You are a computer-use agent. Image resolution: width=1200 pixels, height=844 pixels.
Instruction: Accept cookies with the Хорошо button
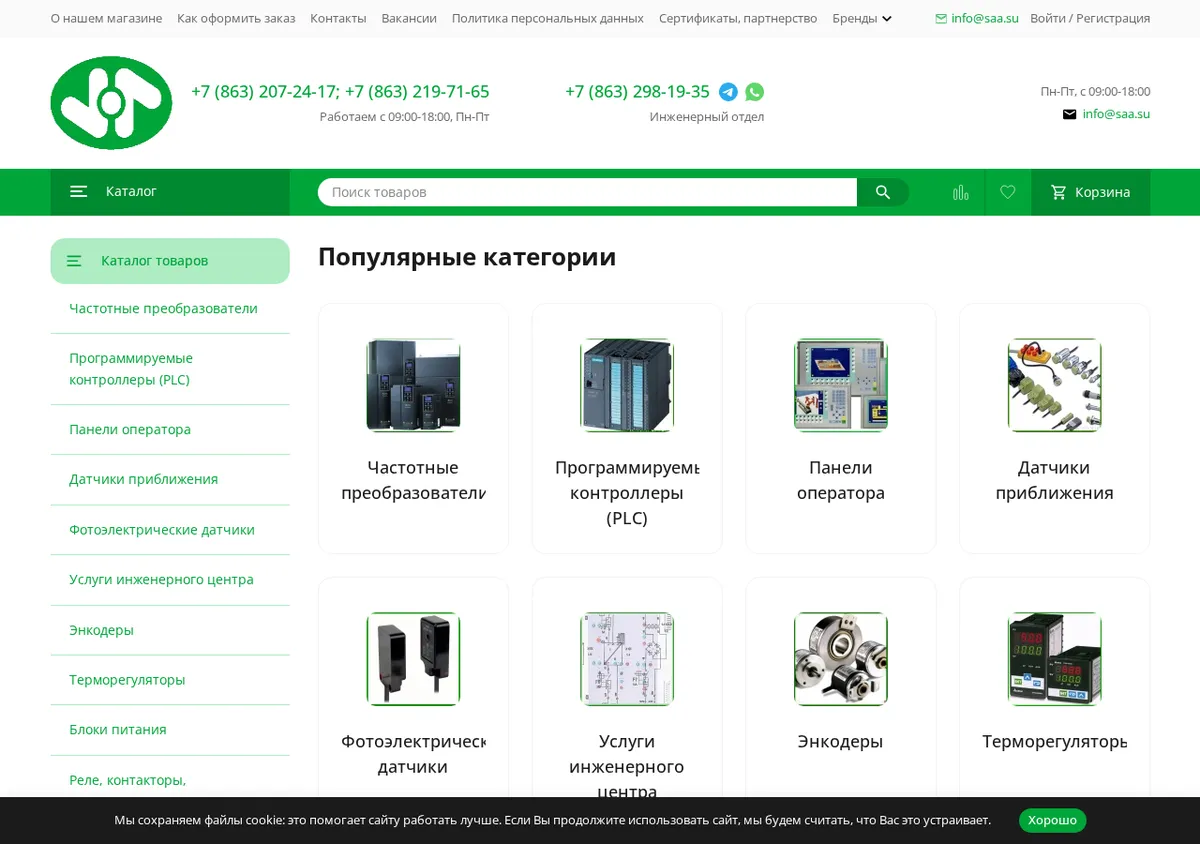tap(1052, 820)
